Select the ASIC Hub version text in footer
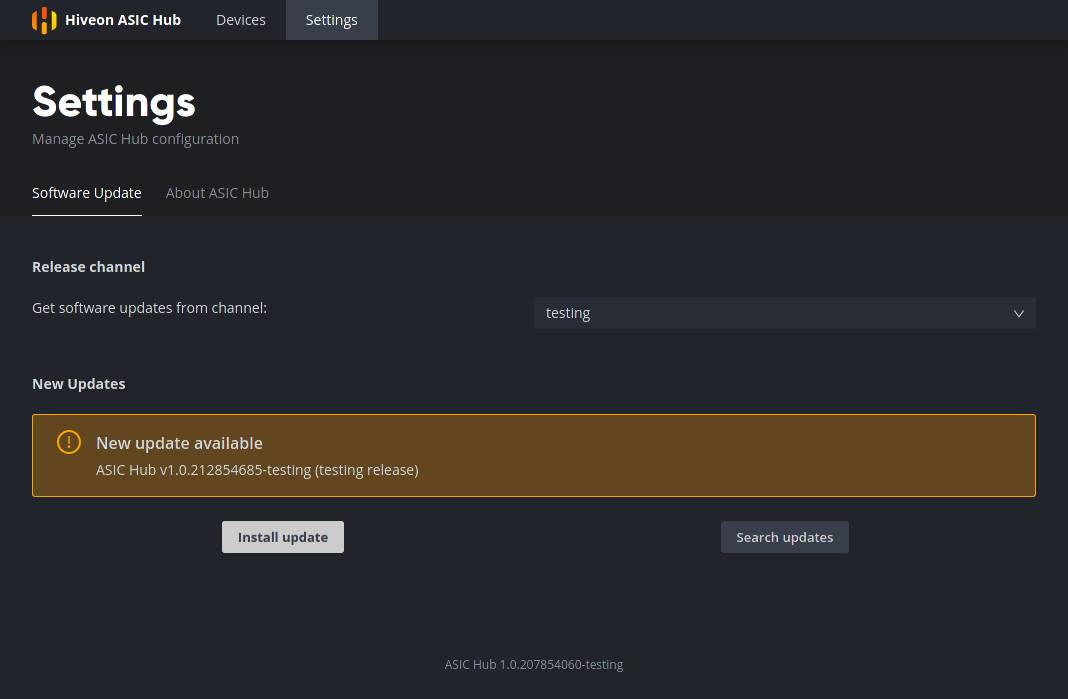Viewport: 1068px width, 699px height. point(534,664)
